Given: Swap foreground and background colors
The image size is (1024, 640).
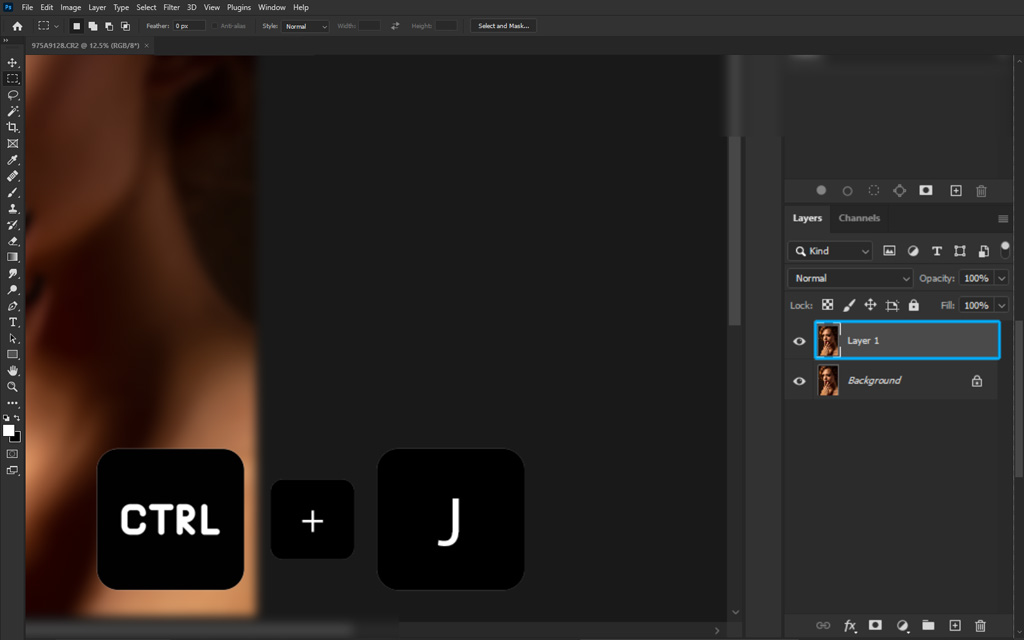Looking at the screenshot, I should 17,418.
